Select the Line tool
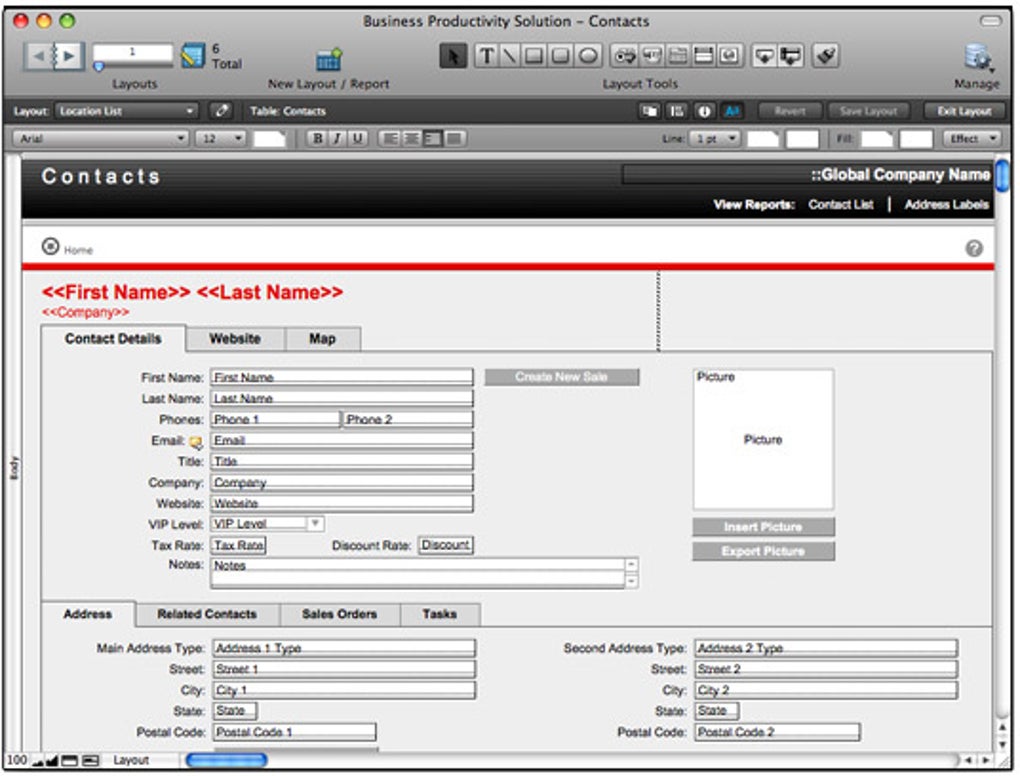 coord(509,57)
